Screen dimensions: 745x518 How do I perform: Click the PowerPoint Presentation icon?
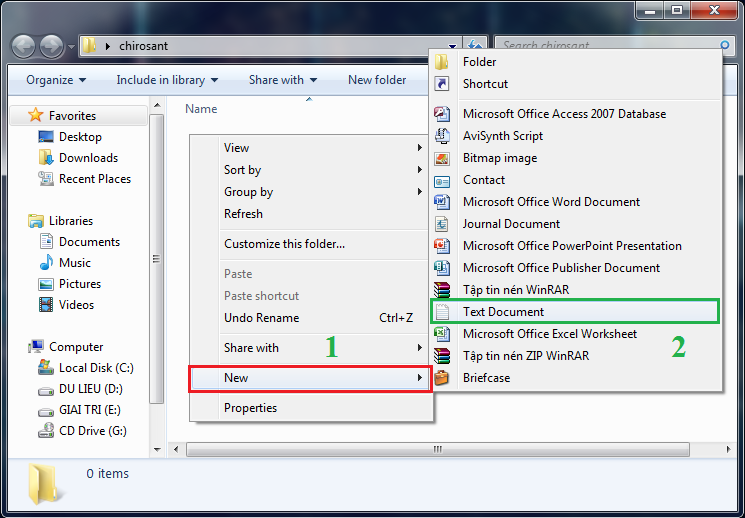click(x=442, y=246)
